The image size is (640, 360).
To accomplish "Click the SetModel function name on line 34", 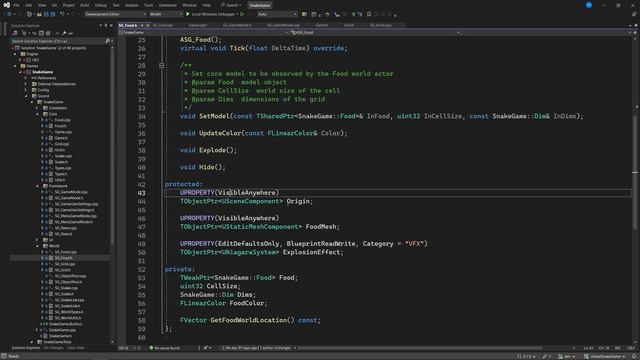I will [215, 116].
